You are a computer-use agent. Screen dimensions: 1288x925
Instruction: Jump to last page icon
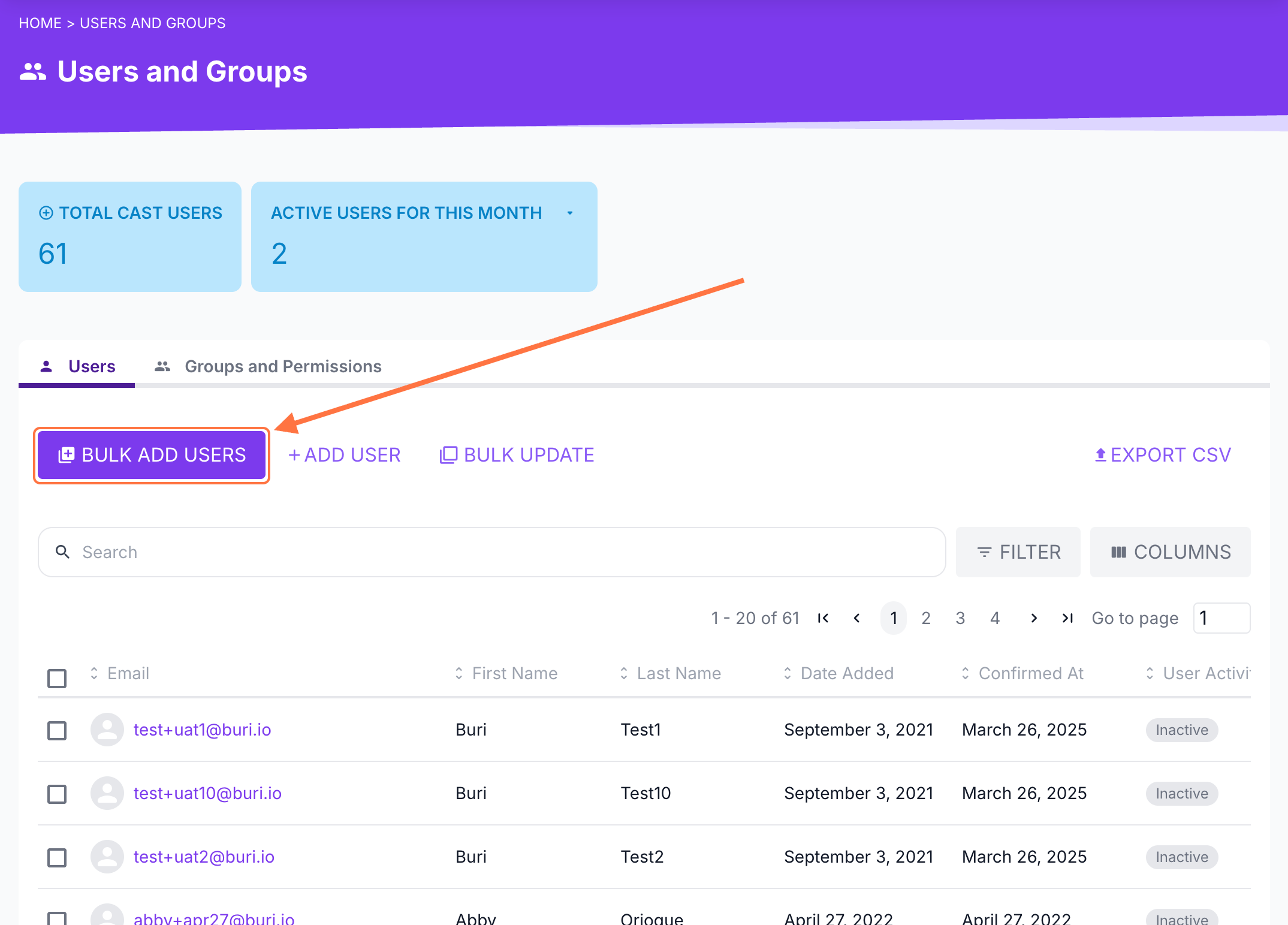1067,618
